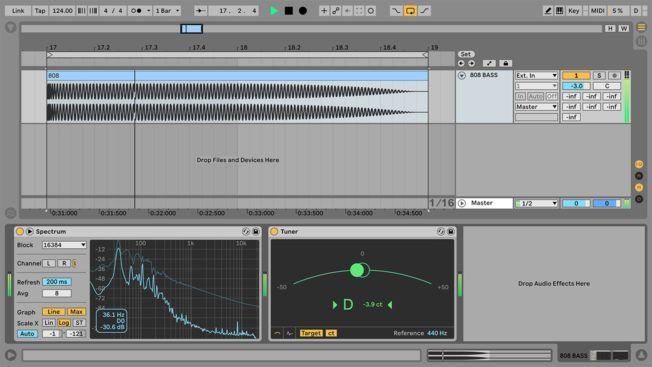652x367 pixels.
Task: Open the input channel 1 dropdown
Action: pyautogui.click(x=536, y=86)
